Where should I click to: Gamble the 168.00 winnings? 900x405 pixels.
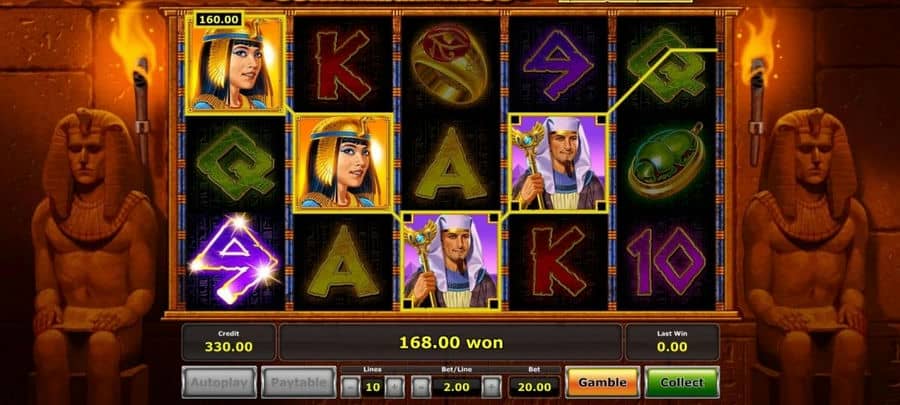pyautogui.click(x=602, y=382)
